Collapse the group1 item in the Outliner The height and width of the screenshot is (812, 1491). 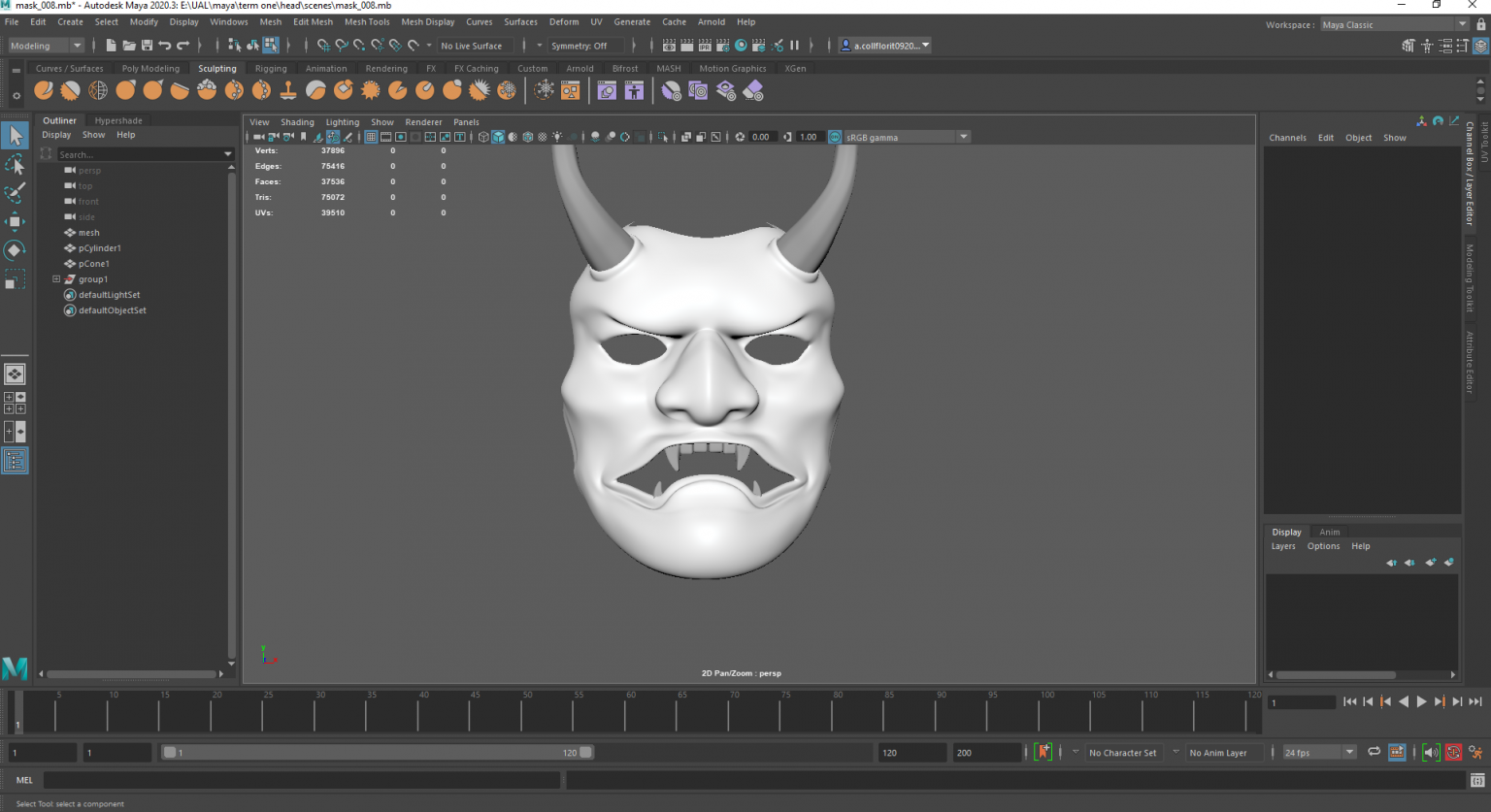(56, 278)
